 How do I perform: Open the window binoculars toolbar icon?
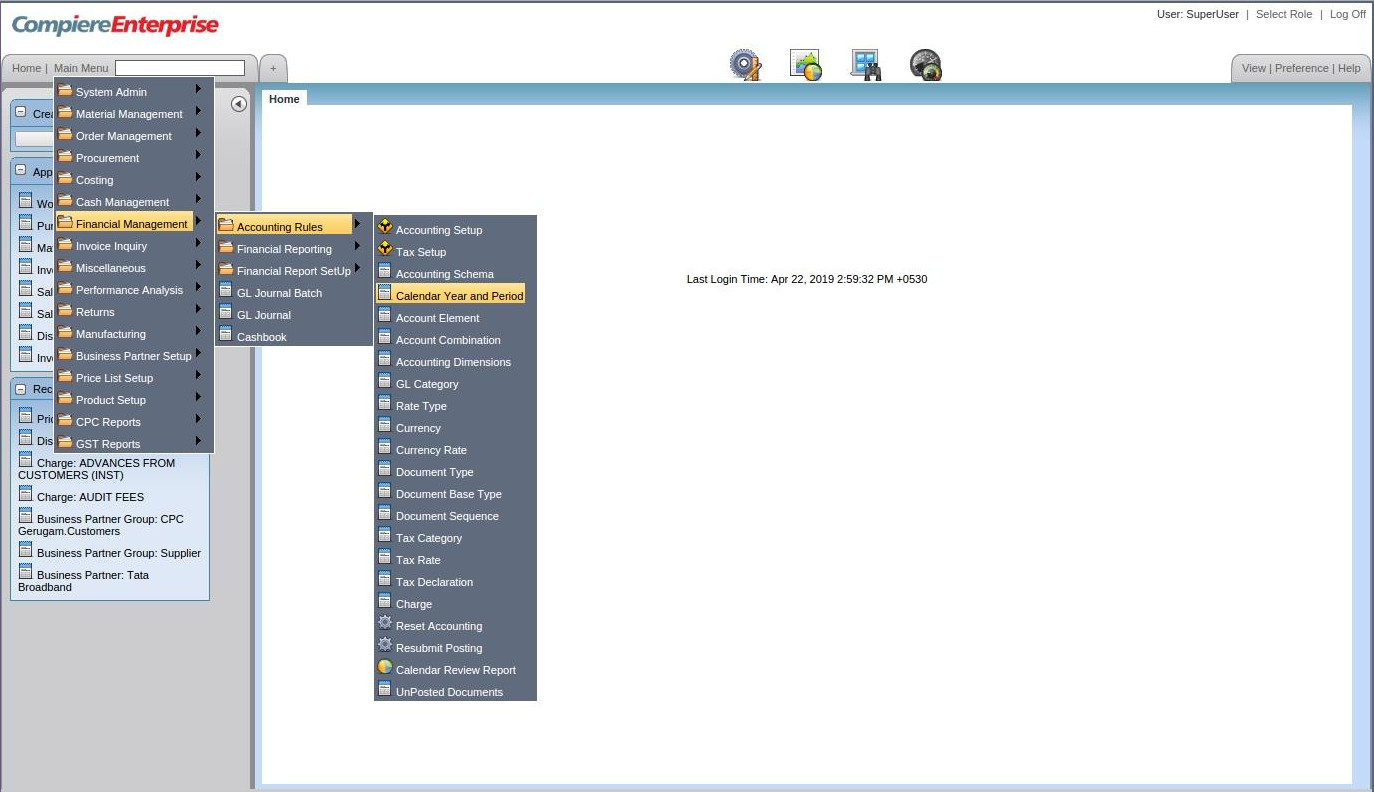point(865,65)
